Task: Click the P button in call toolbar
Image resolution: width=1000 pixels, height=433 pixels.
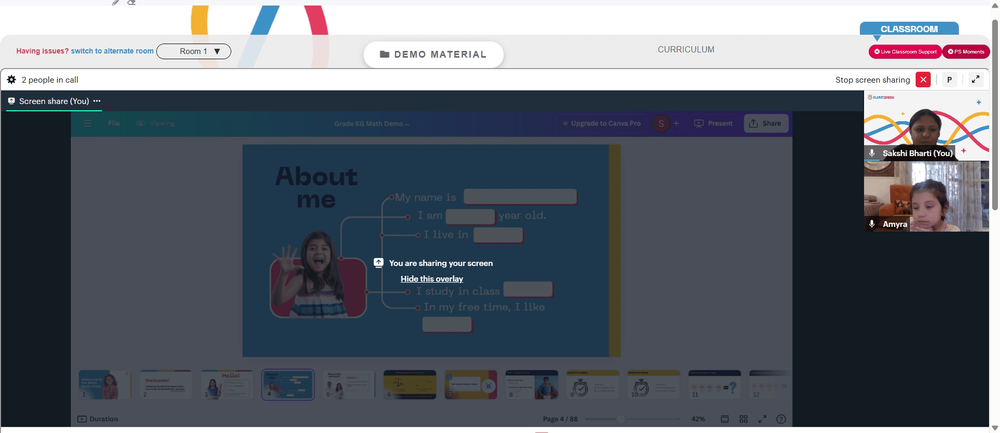Action: (949, 80)
